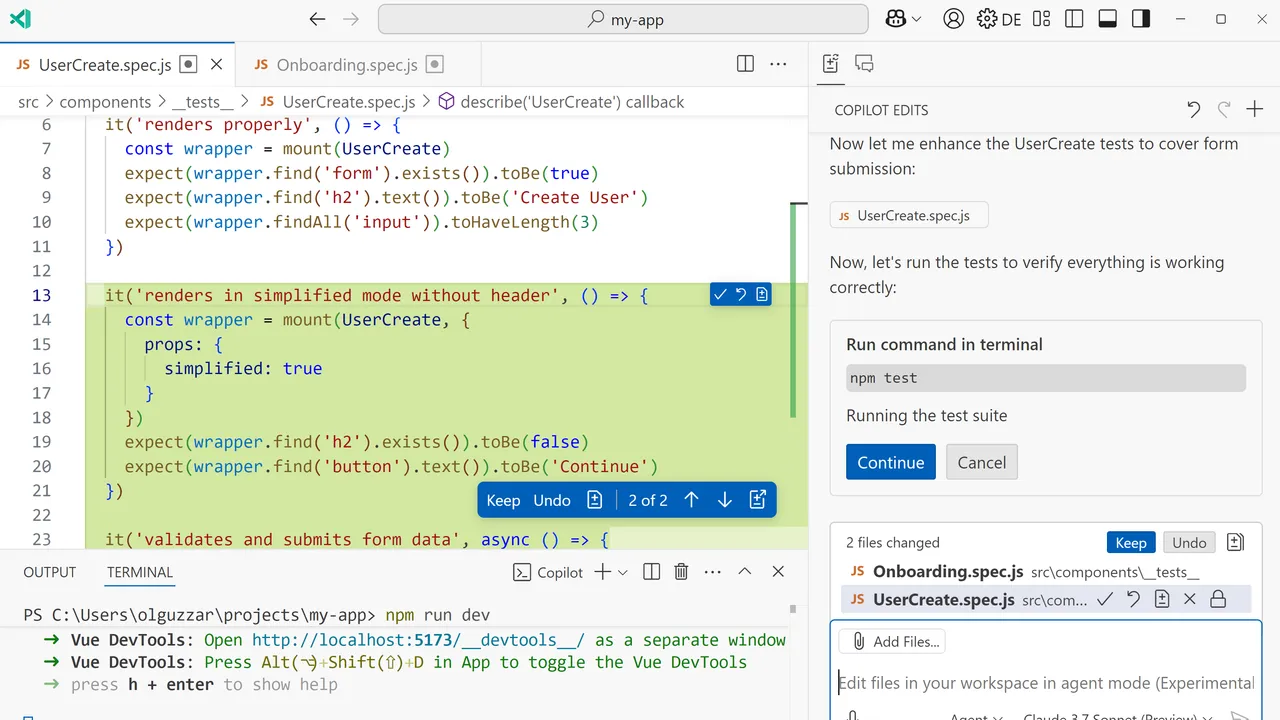Click the my-app search command center
The width and height of the screenshot is (1280, 720).
tap(623, 19)
